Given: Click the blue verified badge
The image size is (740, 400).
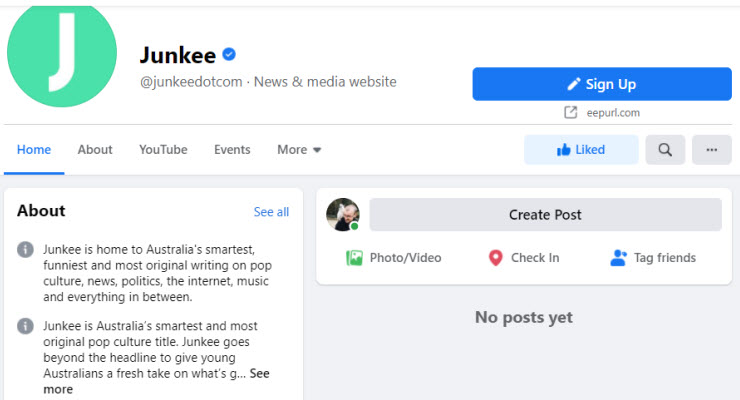Looking at the screenshot, I should tap(229, 54).
